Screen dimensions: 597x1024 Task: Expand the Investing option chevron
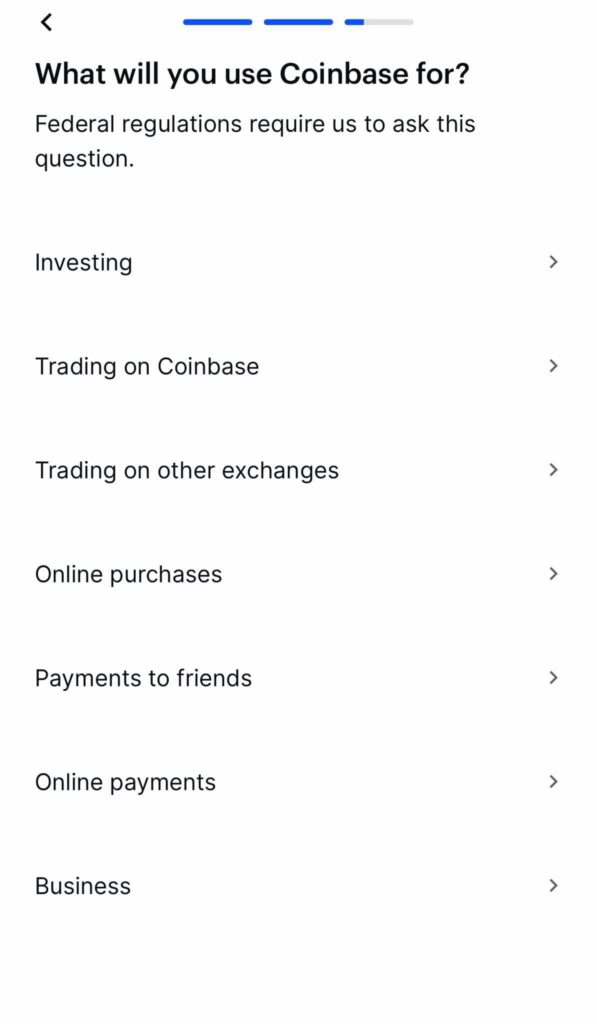553,262
